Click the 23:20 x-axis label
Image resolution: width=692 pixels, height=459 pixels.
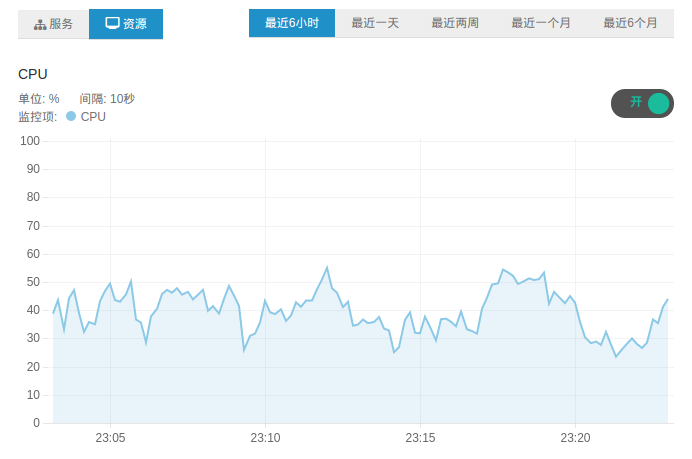[x=575, y=438]
